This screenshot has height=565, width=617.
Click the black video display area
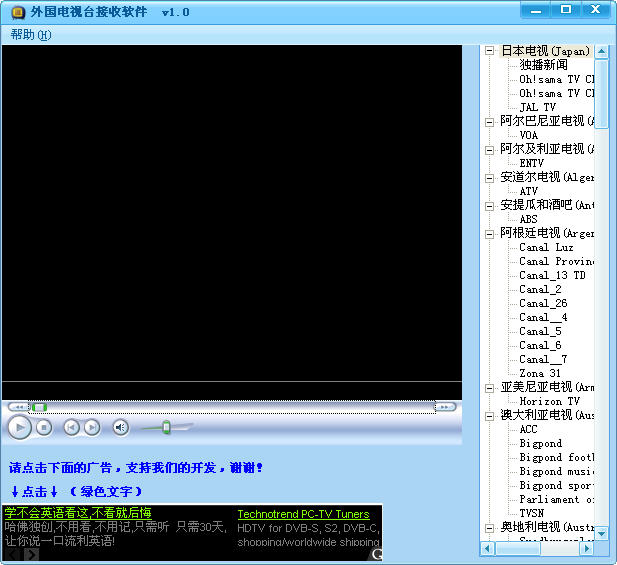tap(232, 222)
